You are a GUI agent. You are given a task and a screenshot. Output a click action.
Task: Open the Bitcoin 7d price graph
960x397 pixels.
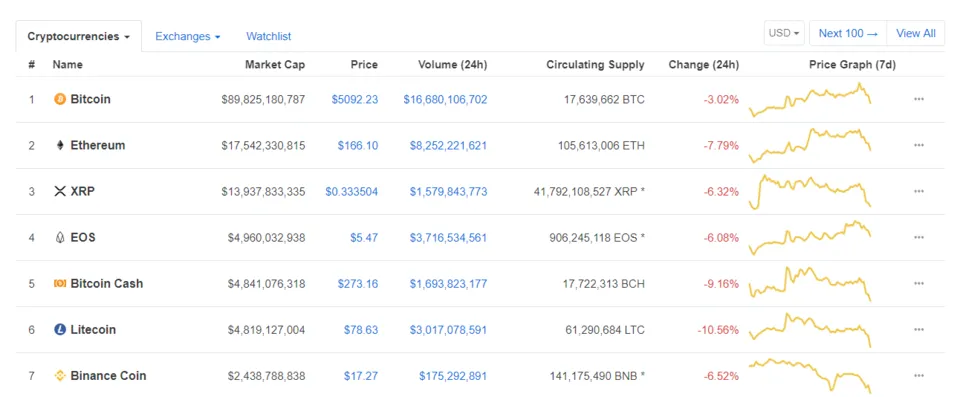pyautogui.click(x=810, y=99)
